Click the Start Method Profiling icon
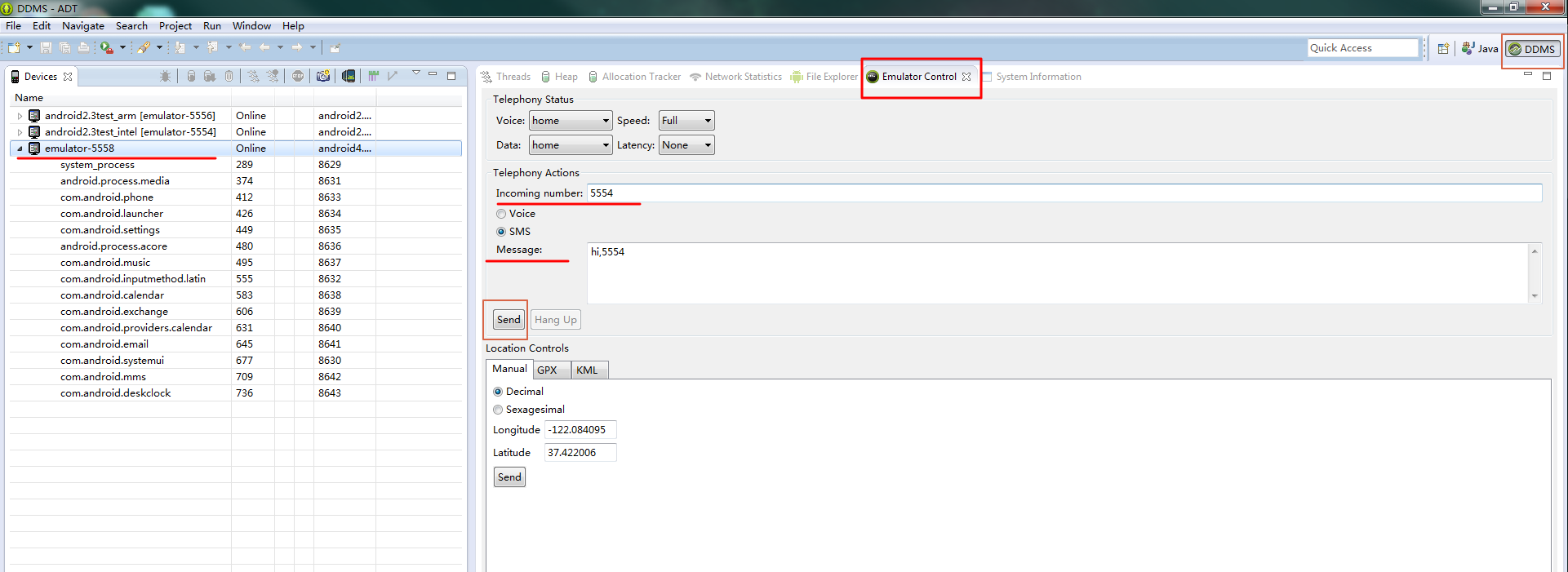The image size is (1568, 572). click(273, 76)
